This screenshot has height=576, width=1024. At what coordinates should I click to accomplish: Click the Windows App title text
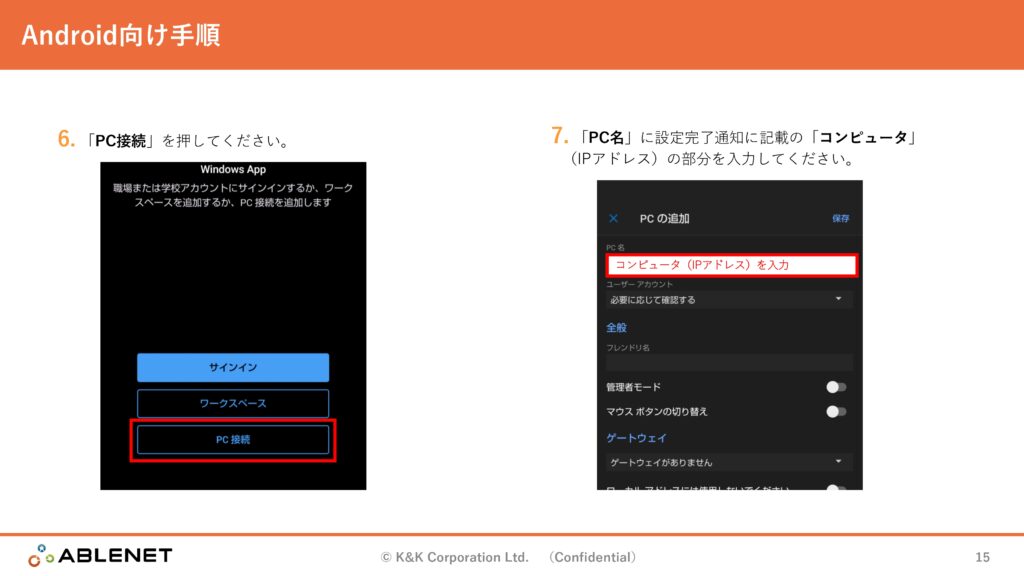(233, 170)
